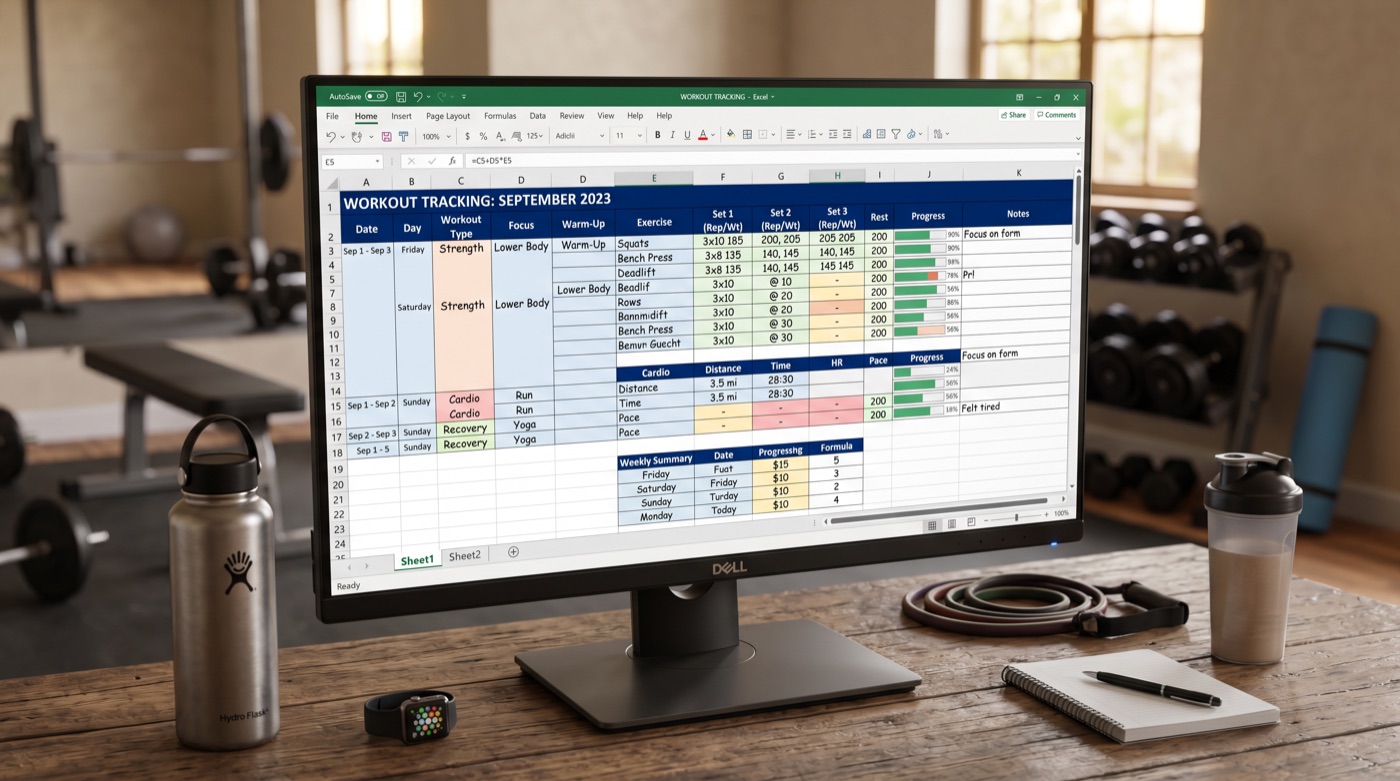Viewport: 1400px width, 781px height.
Task: Collapse the ribbon with the chevron
Action: pos(1078,138)
